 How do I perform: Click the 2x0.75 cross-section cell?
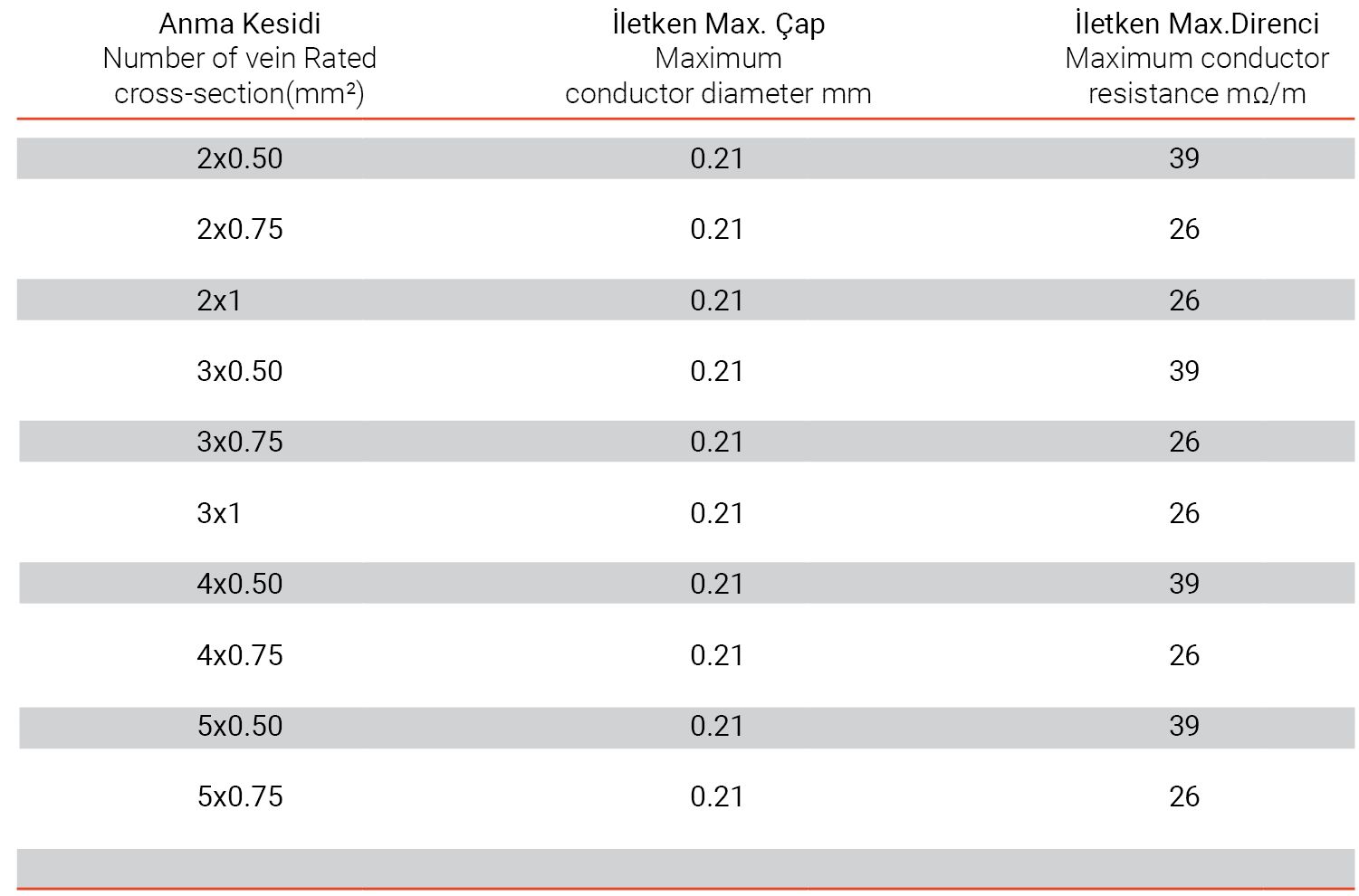pos(240,229)
